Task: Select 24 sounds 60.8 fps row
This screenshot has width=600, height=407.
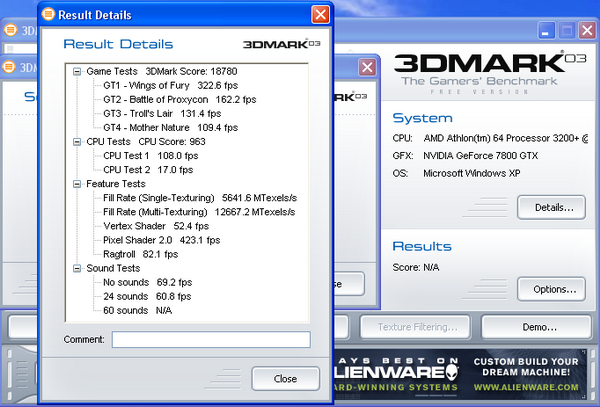Action: click(147, 296)
